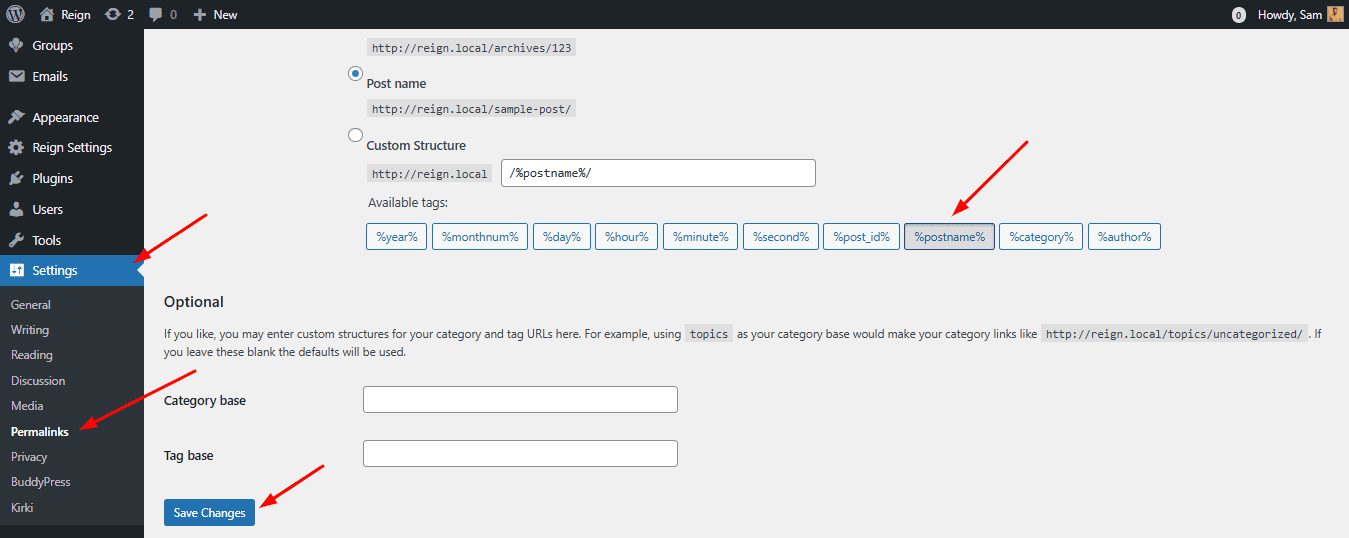Click the WordPress logo icon

[x=16, y=15]
